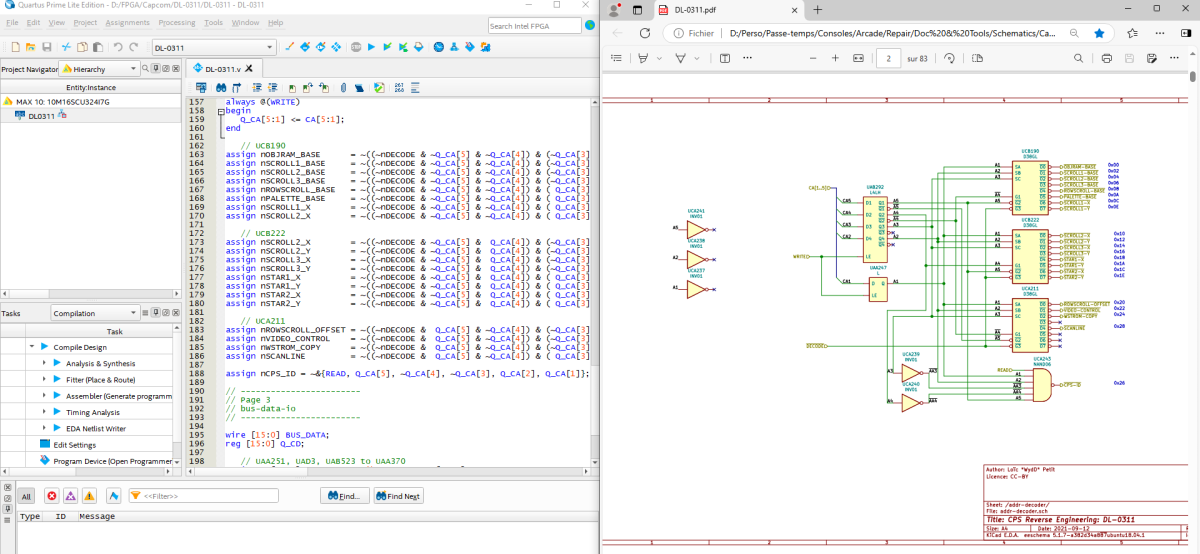Screen dimensions: 1200x554
Task: Click the search magnifier in Project Navigator header
Action: tap(145, 68)
